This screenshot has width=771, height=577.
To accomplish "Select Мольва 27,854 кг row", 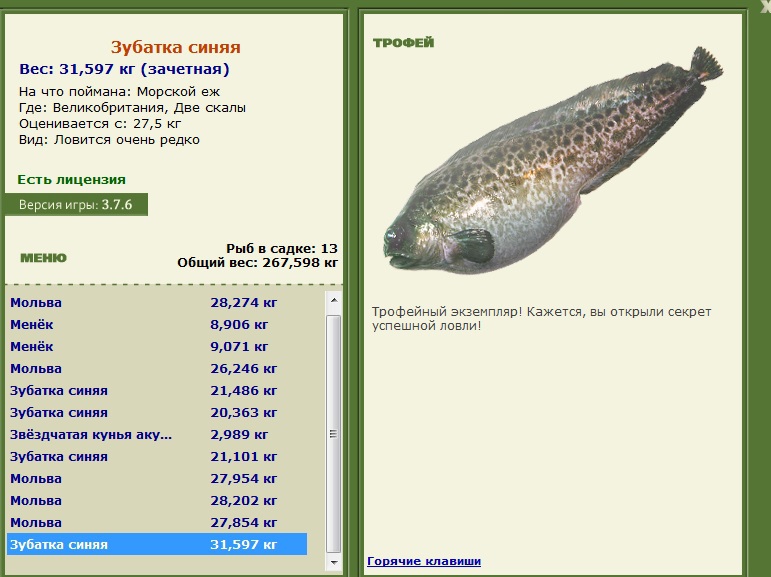I will 157,522.
